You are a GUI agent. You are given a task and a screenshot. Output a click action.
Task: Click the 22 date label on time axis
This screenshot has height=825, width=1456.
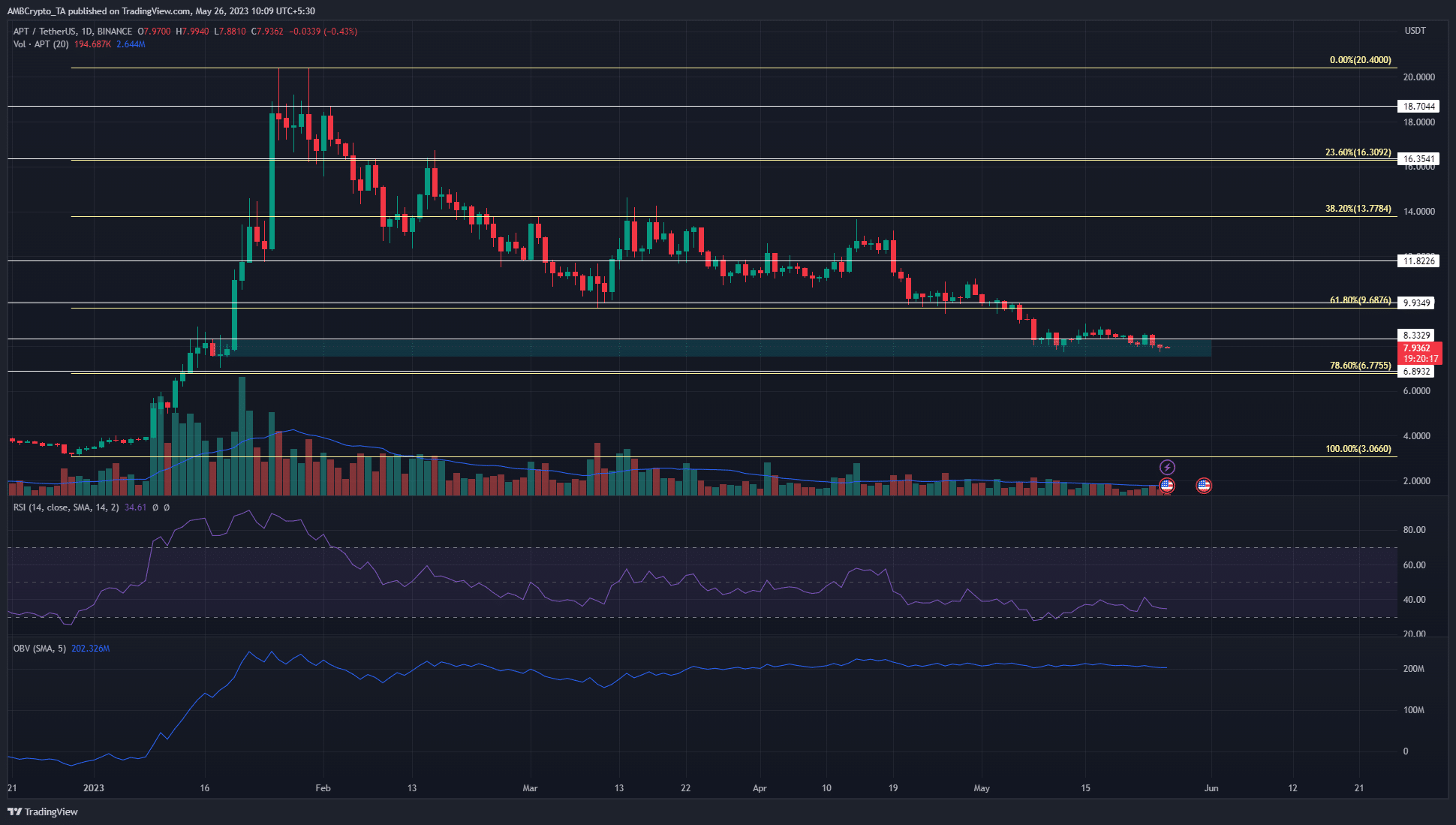click(x=686, y=788)
